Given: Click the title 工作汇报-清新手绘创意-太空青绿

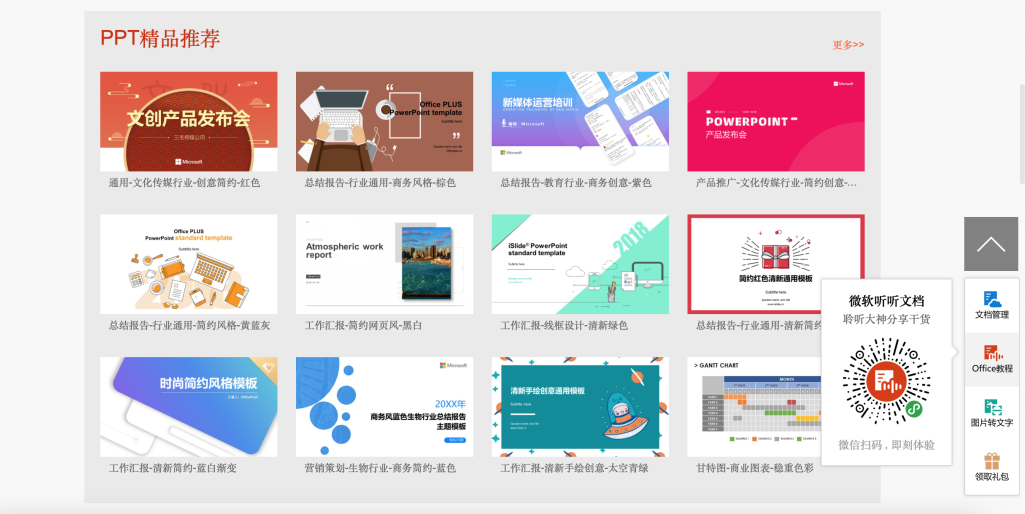Looking at the screenshot, I should (x=575, y=468).
